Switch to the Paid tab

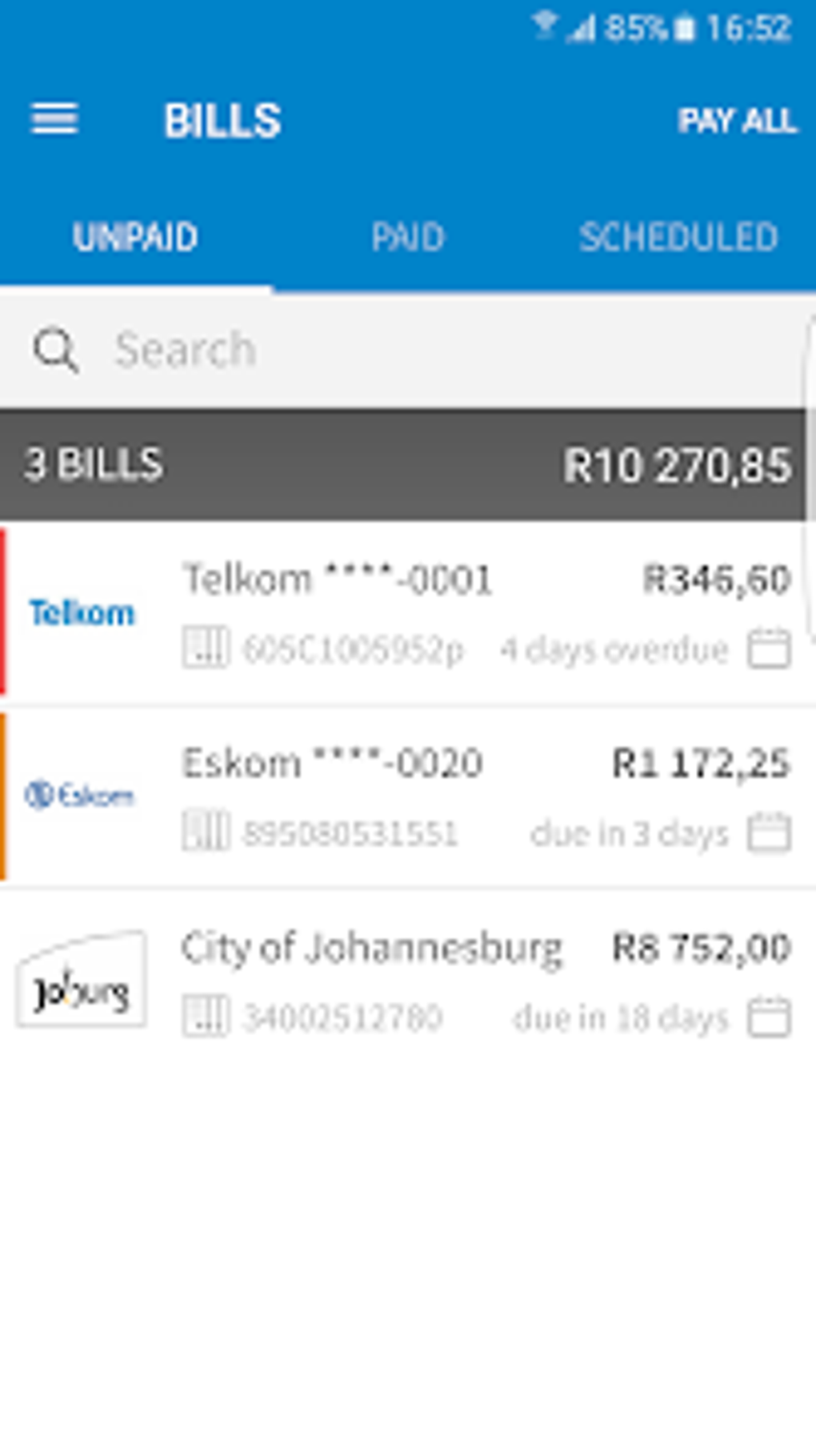pyautogui.click(x=407, y=237)
